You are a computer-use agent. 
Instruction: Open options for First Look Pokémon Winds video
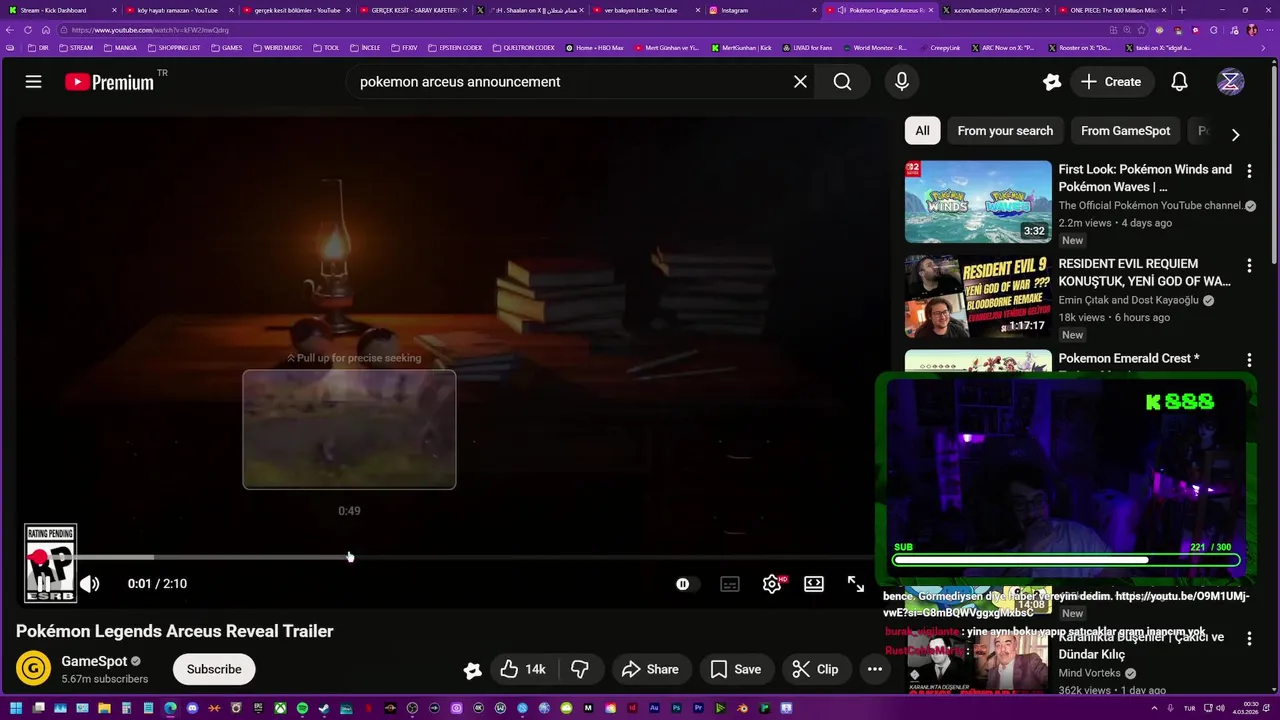pyautogui.click(x=1248, y=171)
